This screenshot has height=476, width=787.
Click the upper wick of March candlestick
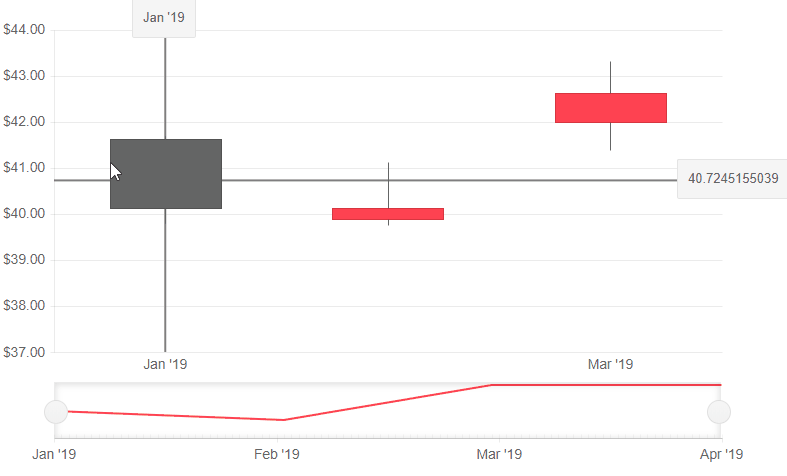click(610, 77)
